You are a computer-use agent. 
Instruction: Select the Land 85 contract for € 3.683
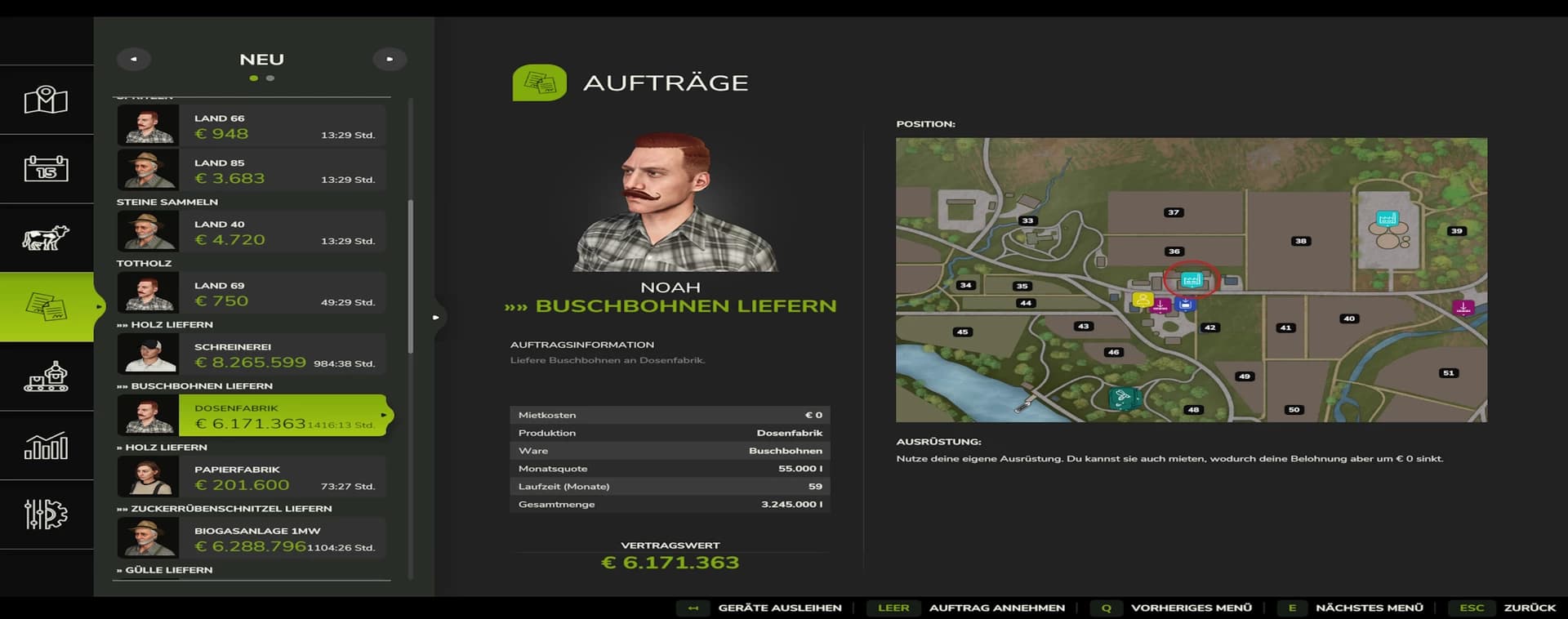coord(252,170)
